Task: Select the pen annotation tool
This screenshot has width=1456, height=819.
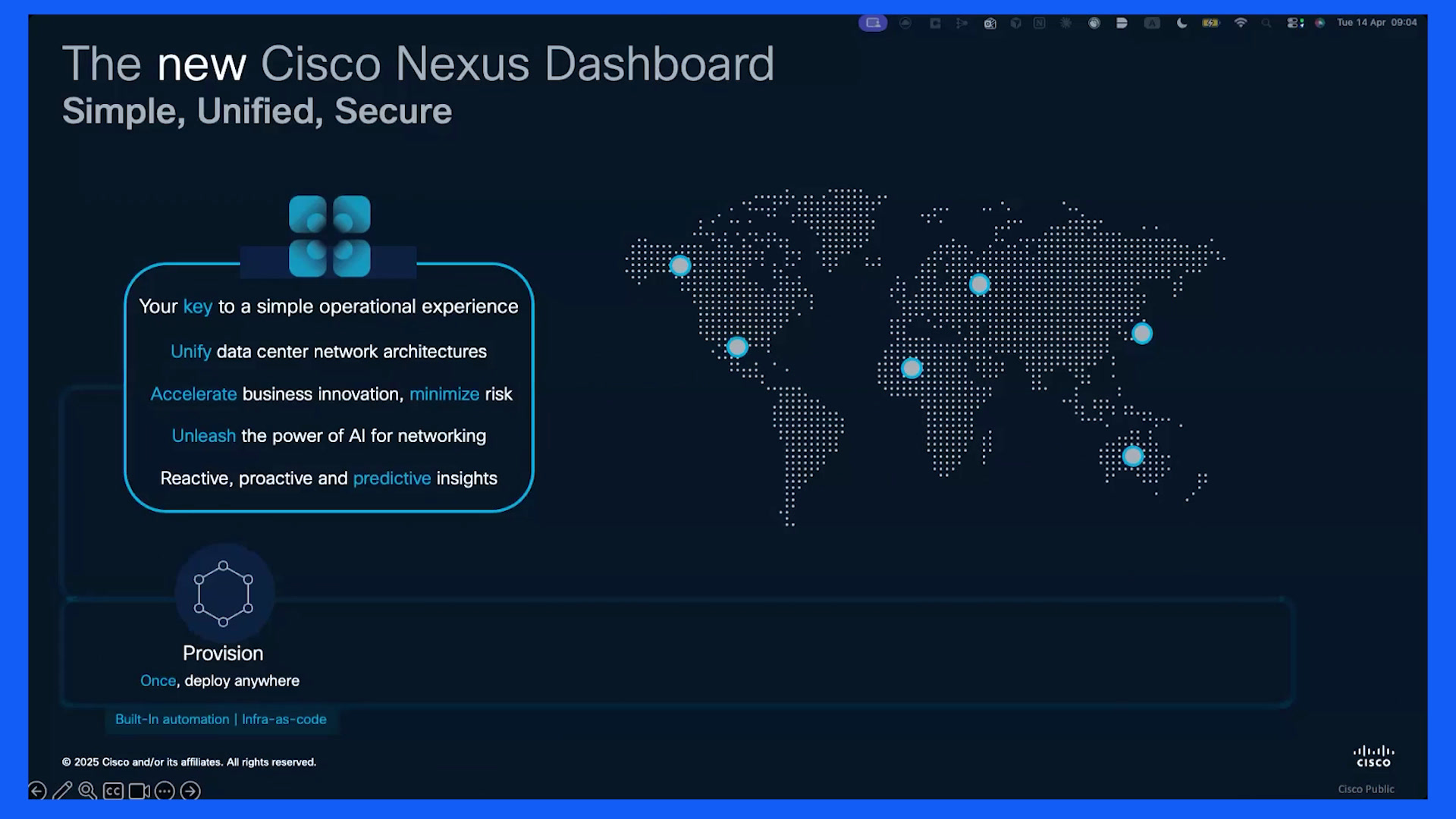Action: click(x=63, y=791)
